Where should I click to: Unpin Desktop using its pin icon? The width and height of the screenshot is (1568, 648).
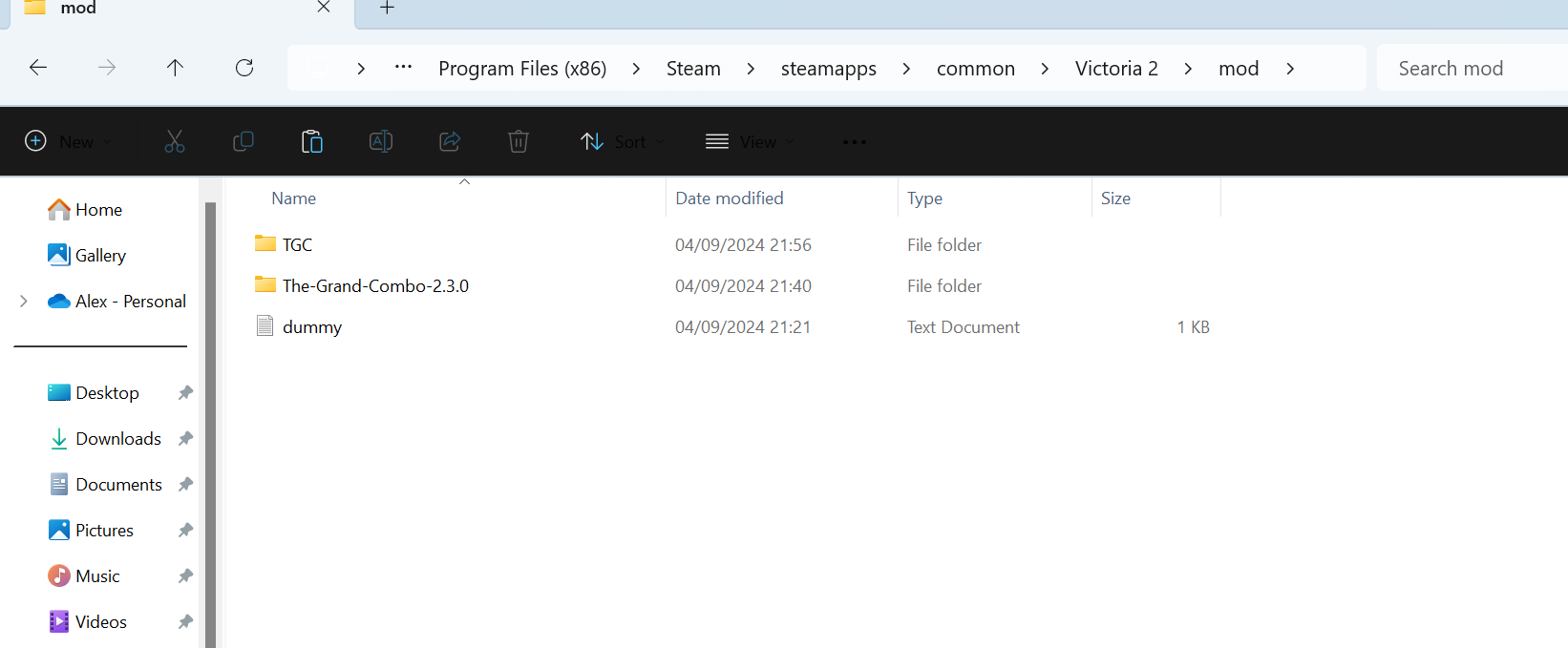pyautogui.click(x=185, y=392)
